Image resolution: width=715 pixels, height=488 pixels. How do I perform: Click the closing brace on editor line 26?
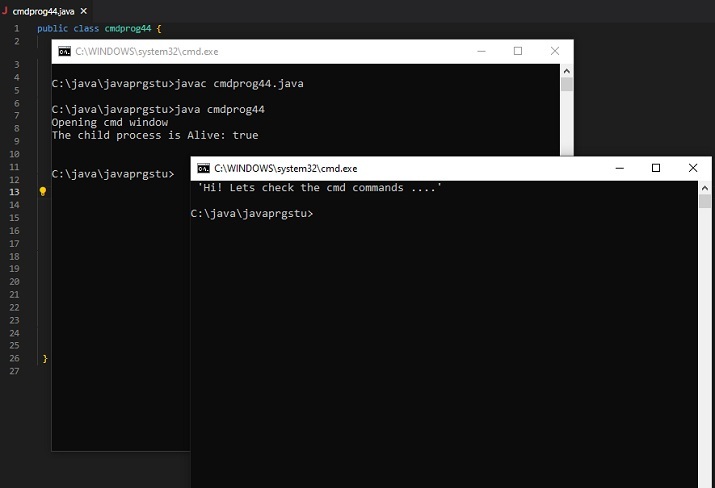pos(45,358)
